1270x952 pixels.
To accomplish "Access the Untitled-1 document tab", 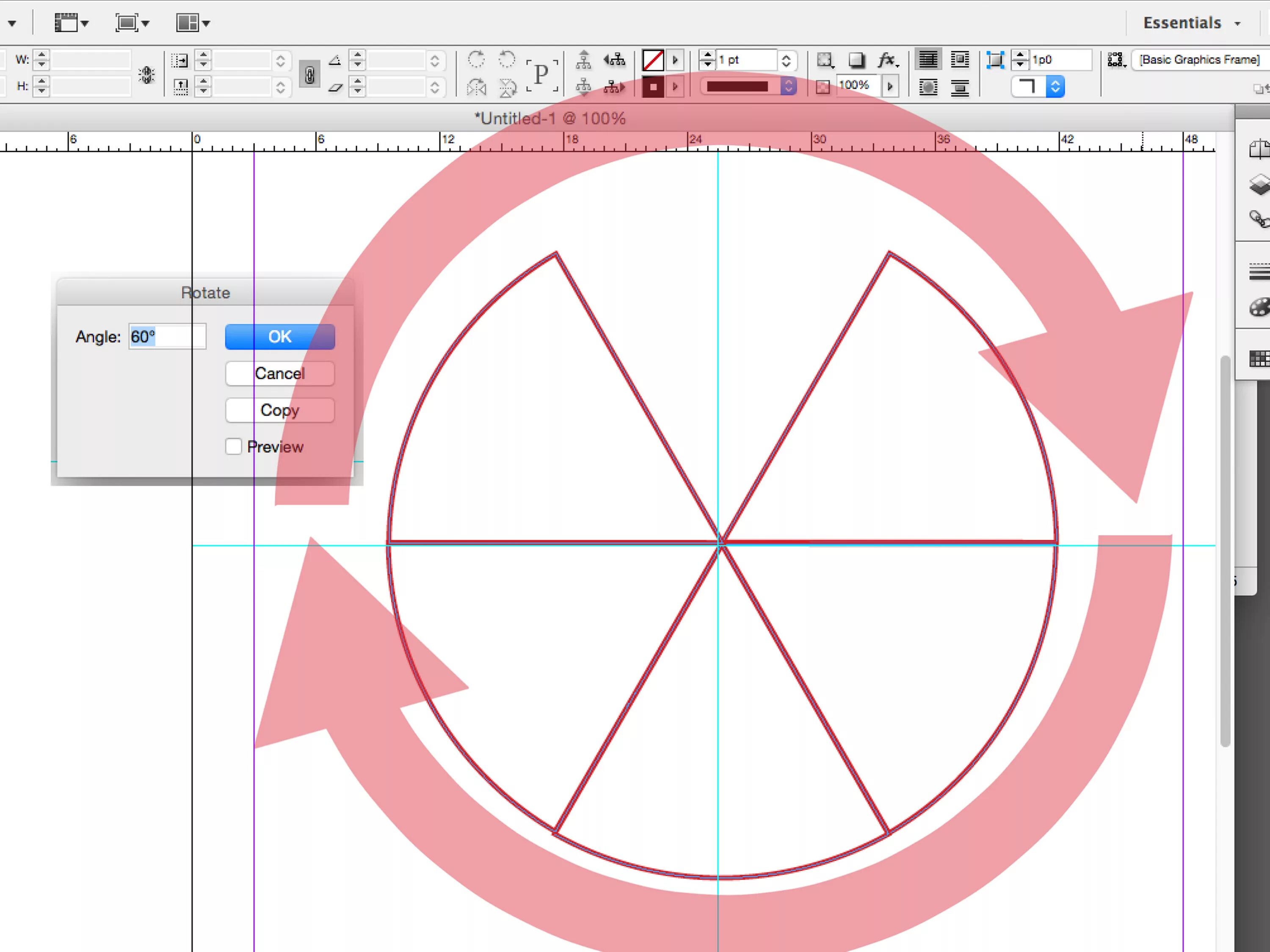I will click(551, 118).
